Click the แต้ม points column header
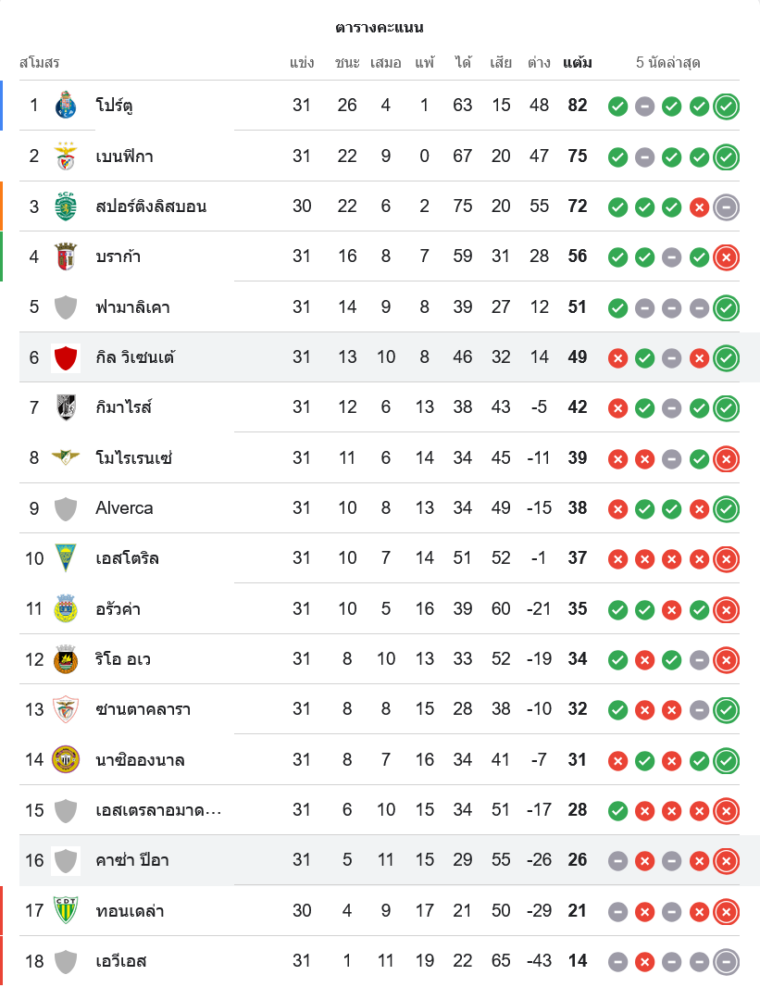This screenshot has width=760, height=1000. (x=577, y=62)
